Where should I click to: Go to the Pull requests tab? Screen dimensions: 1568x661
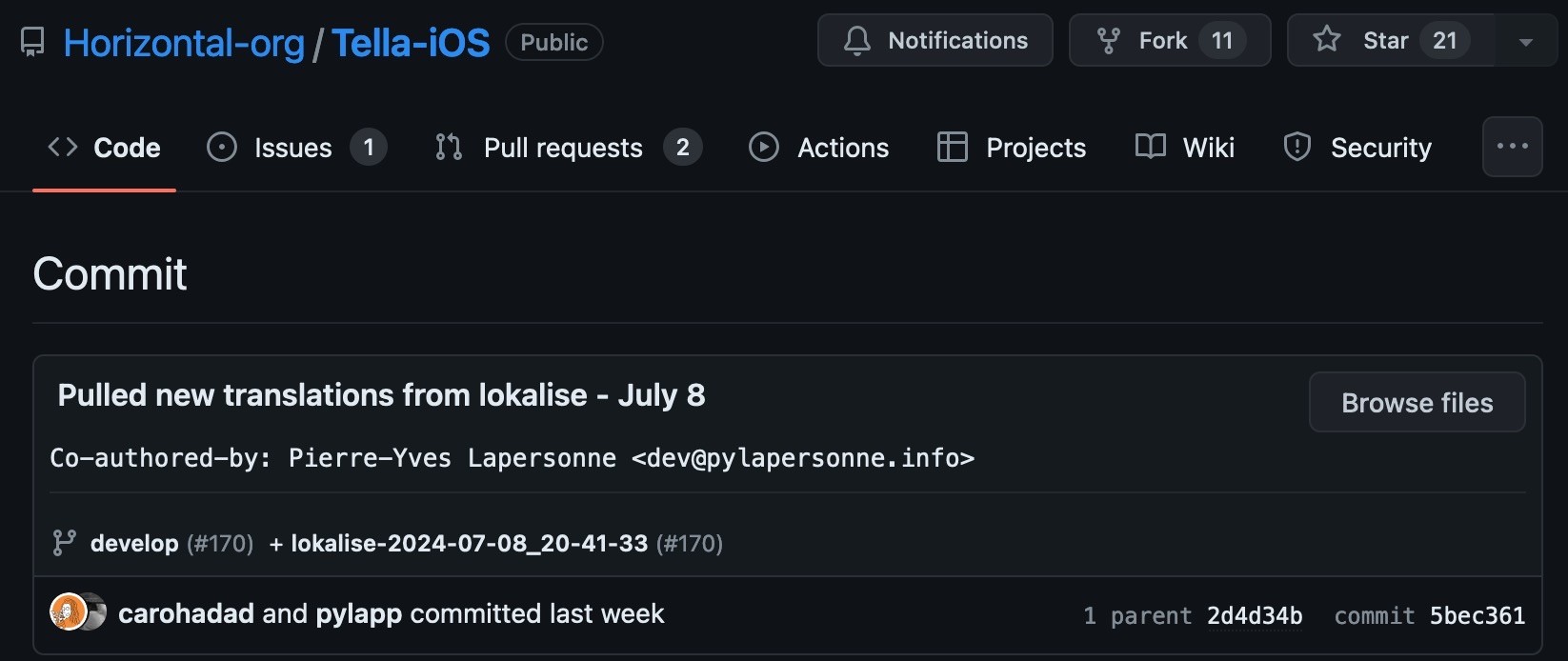(x=568, y=148)
